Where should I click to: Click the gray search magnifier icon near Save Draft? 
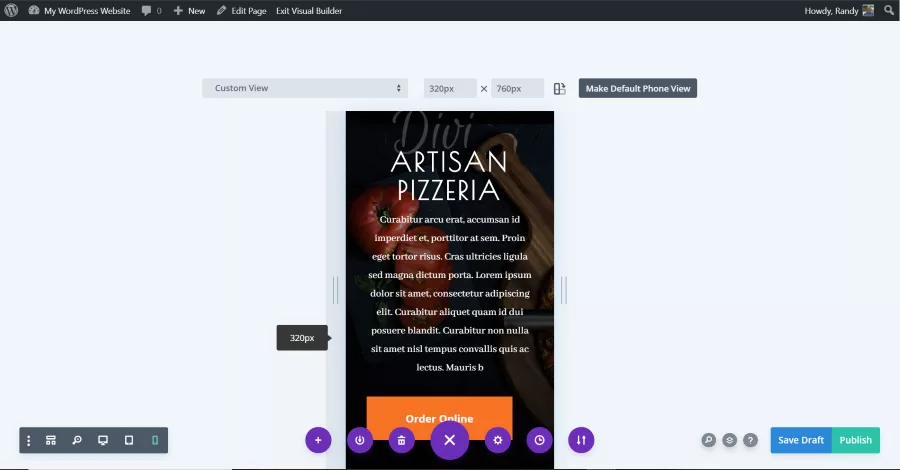[709, 440]
